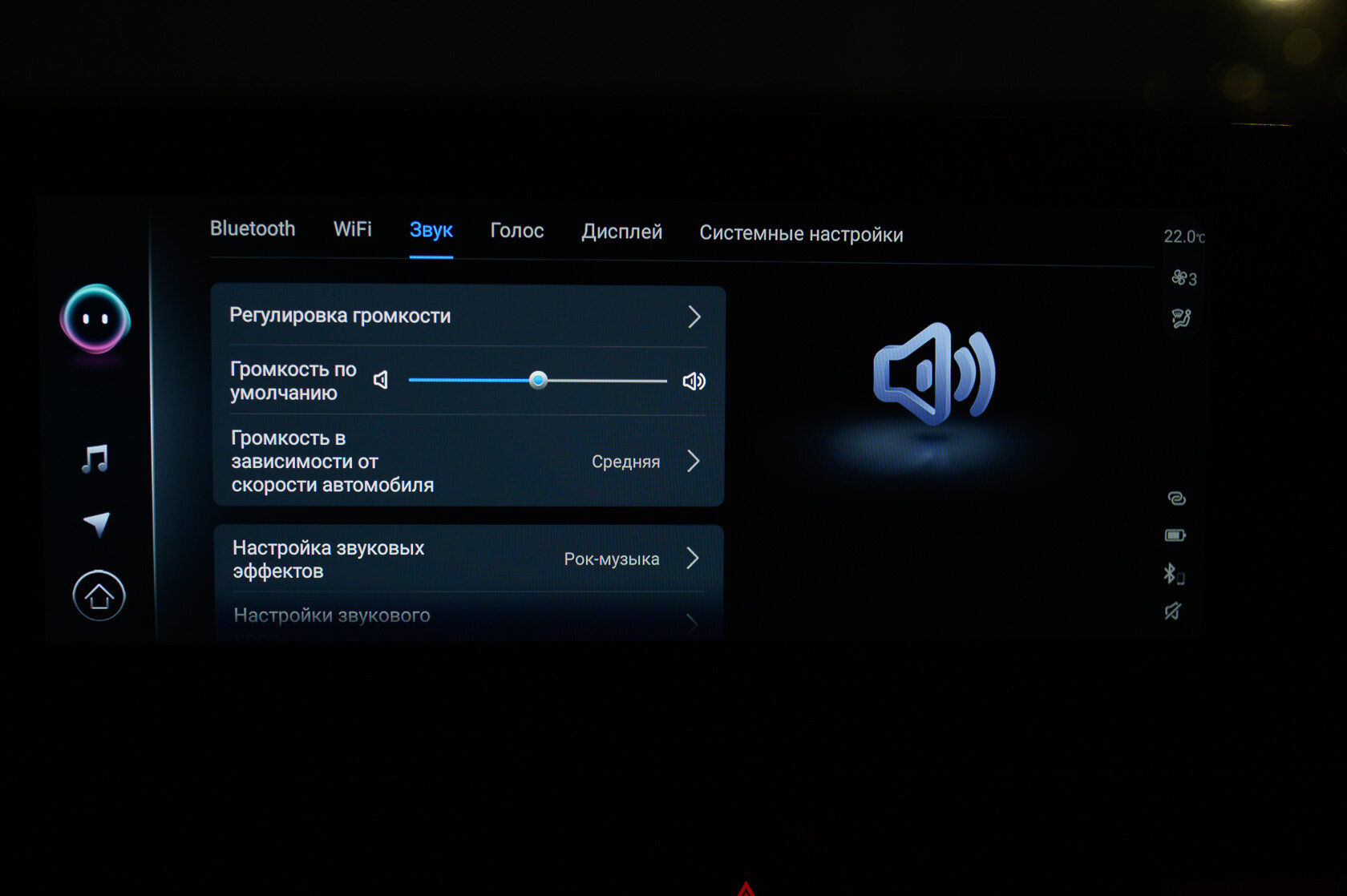Screen dimensions: 1347x896
Task: Switch to the WiFi tab
Action: [x=353, y=229]
